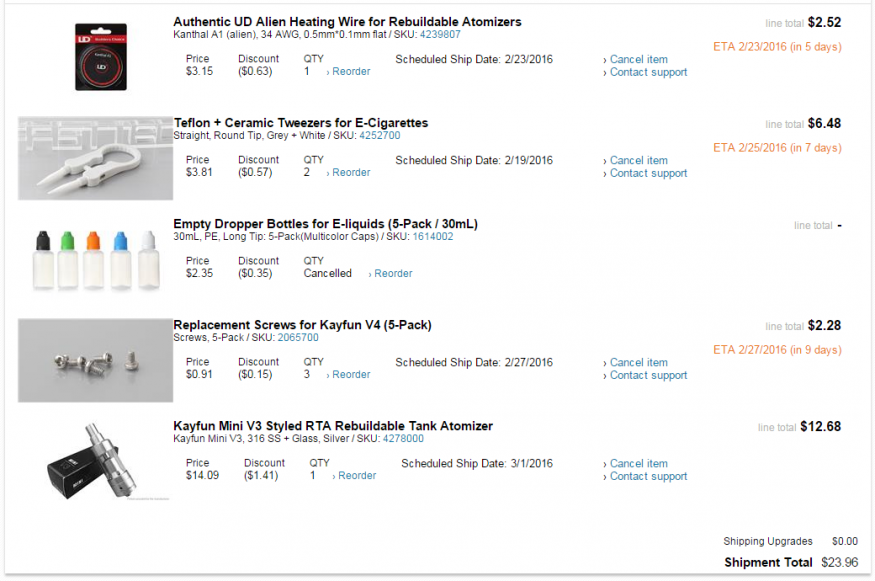Open Replacement Screws for Kayfun V4 image
This screenshot has width=875, height=581.
pyautogui.click(x=95, y=361)
